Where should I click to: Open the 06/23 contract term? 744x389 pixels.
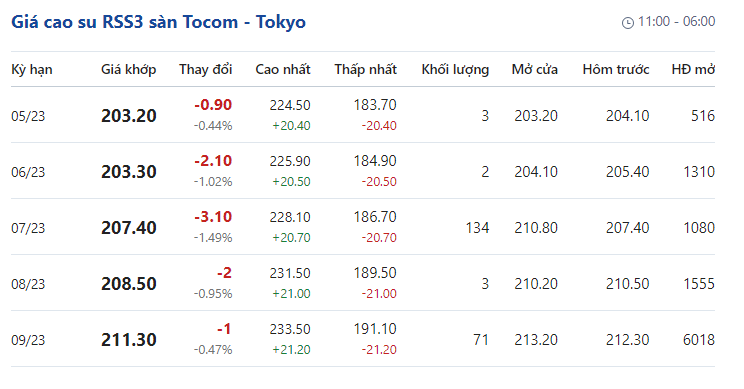coord(28,172)
